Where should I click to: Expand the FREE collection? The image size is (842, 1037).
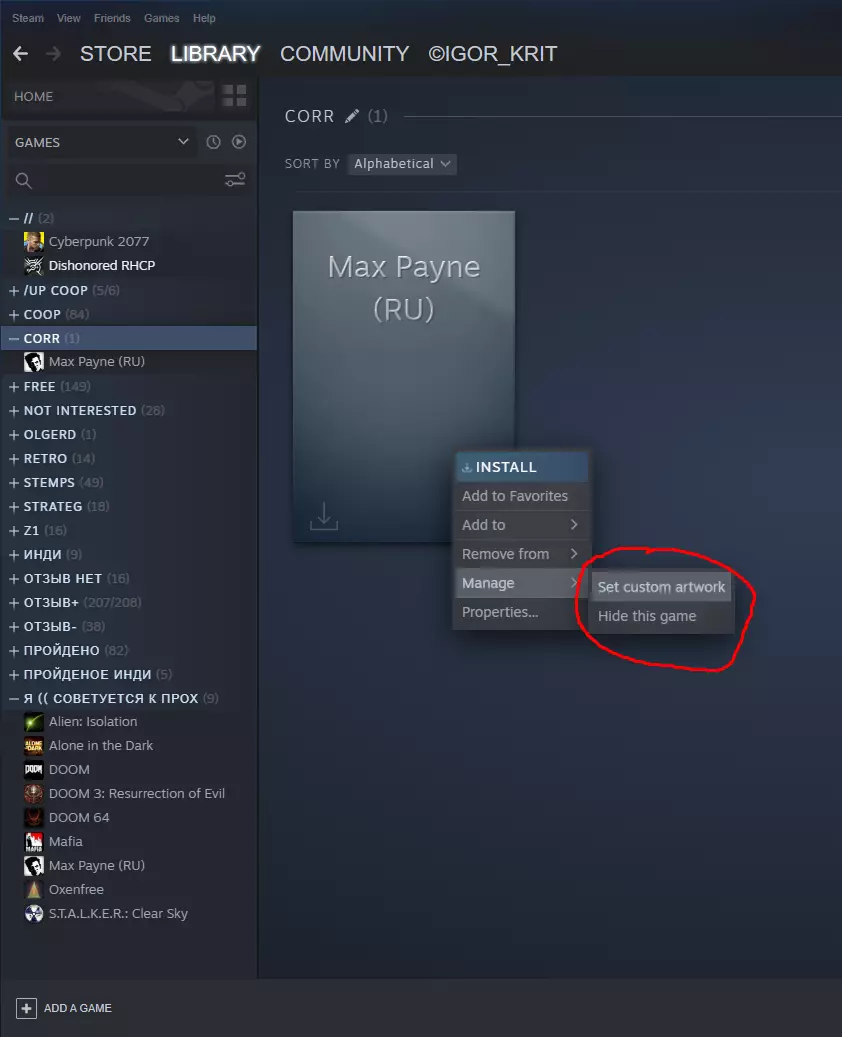pyautogui.click(x=14, y=387)
